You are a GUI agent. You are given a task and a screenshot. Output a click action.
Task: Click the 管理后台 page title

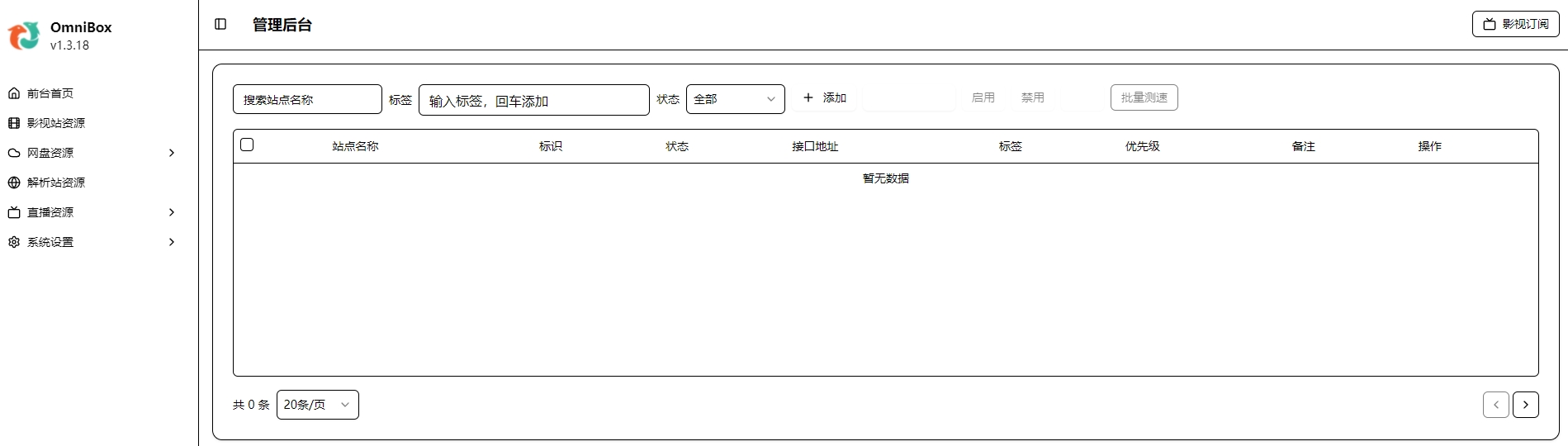(282, 25)
